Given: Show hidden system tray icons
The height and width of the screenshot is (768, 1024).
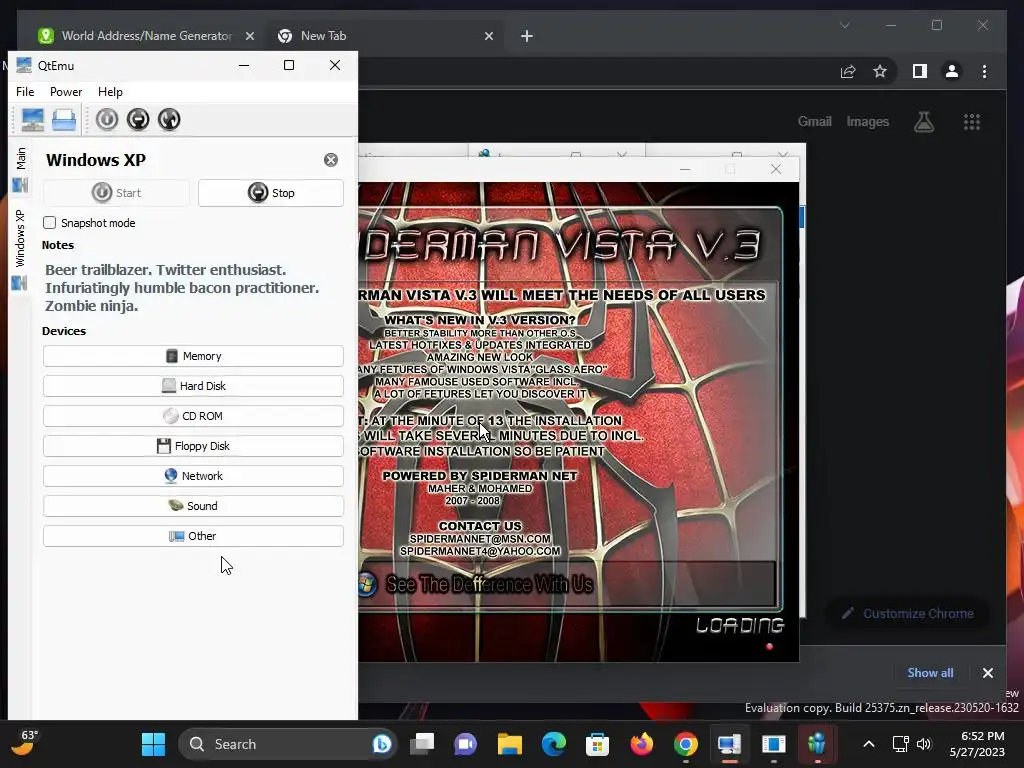Looking at the screenshot, I should [x=869, y=744].
